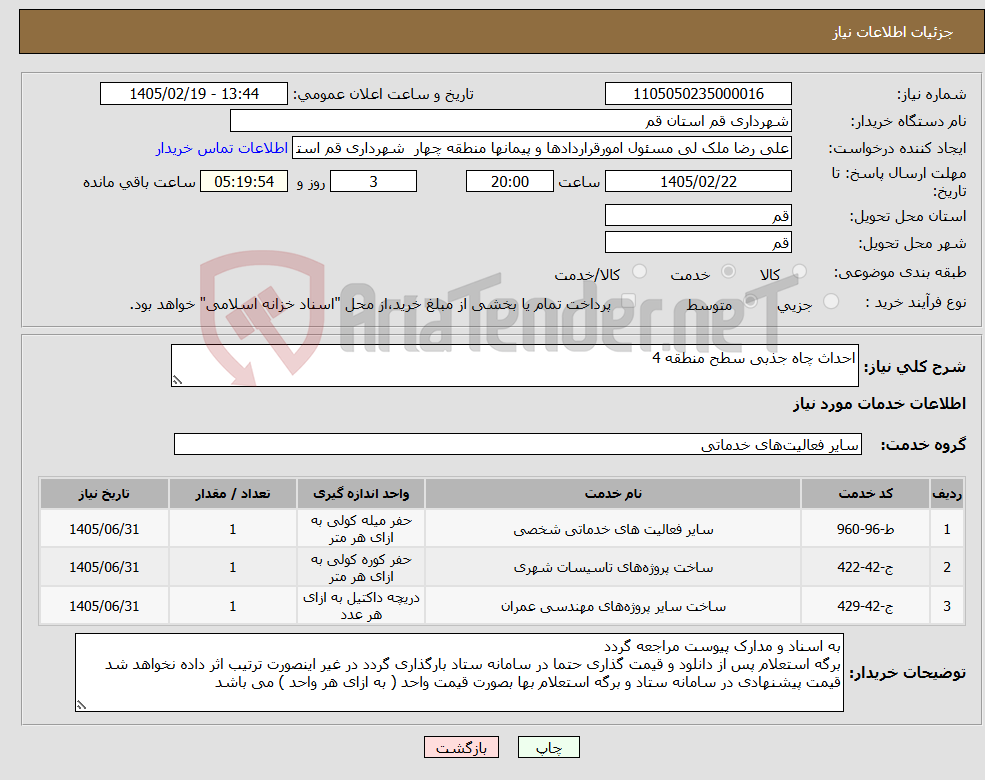This screenshot has width=985, height=780.
Task: Click the remaining time field 05:19:54
Action: pos(244,181)
